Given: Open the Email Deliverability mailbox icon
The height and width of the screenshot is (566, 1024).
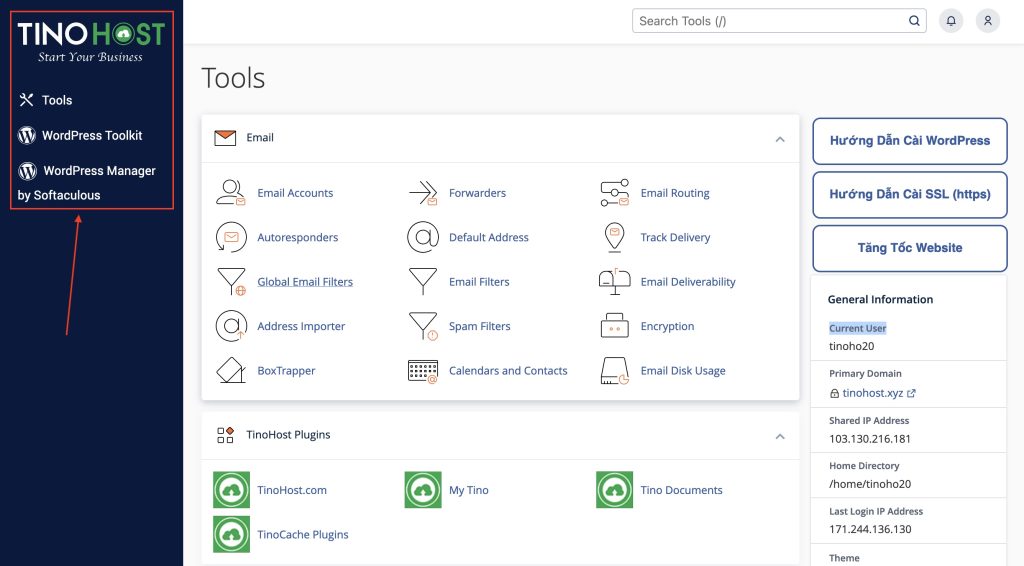Looking at the screenshot, I should [x=614, y=281].
